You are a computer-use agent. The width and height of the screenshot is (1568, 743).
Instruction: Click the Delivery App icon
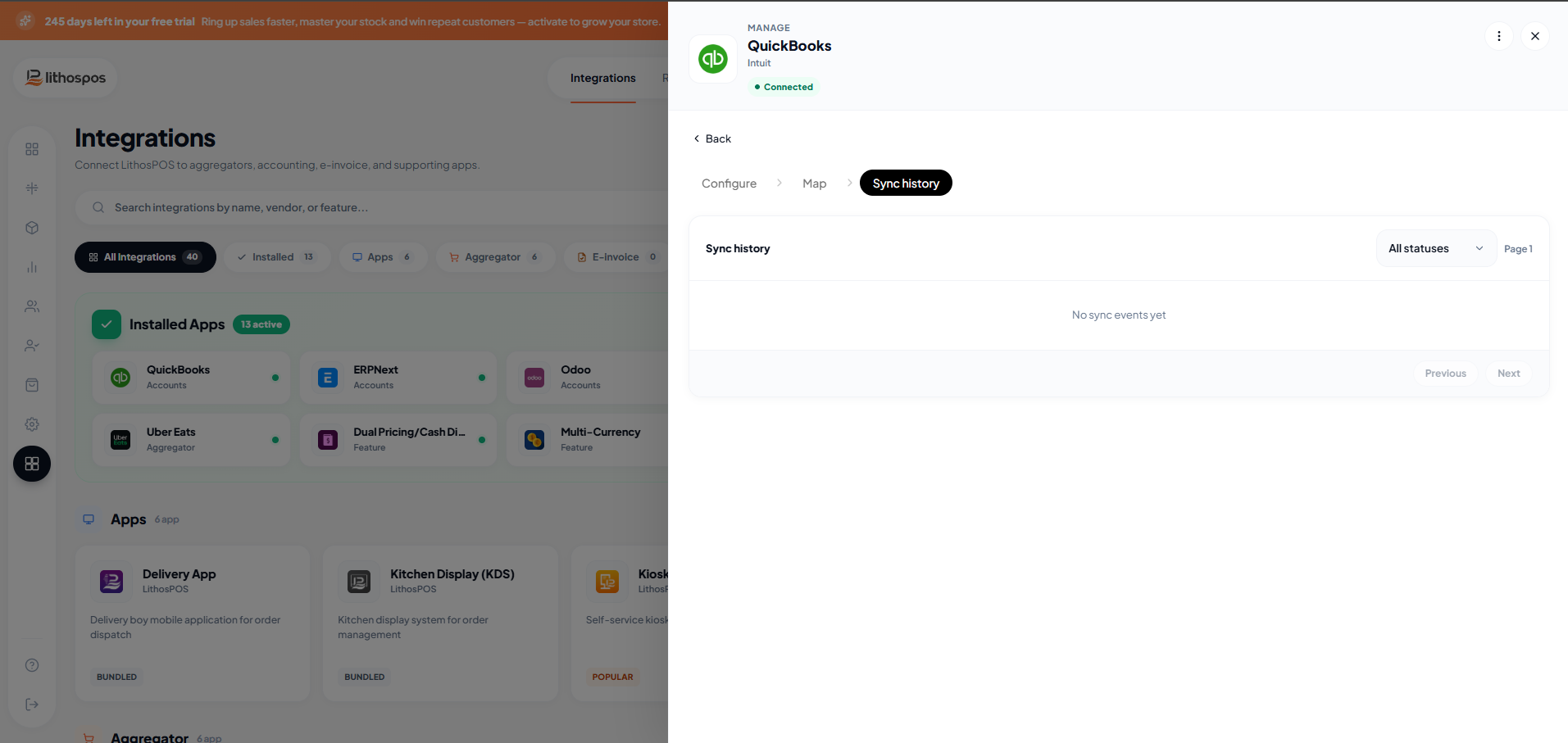coord(111,582)
